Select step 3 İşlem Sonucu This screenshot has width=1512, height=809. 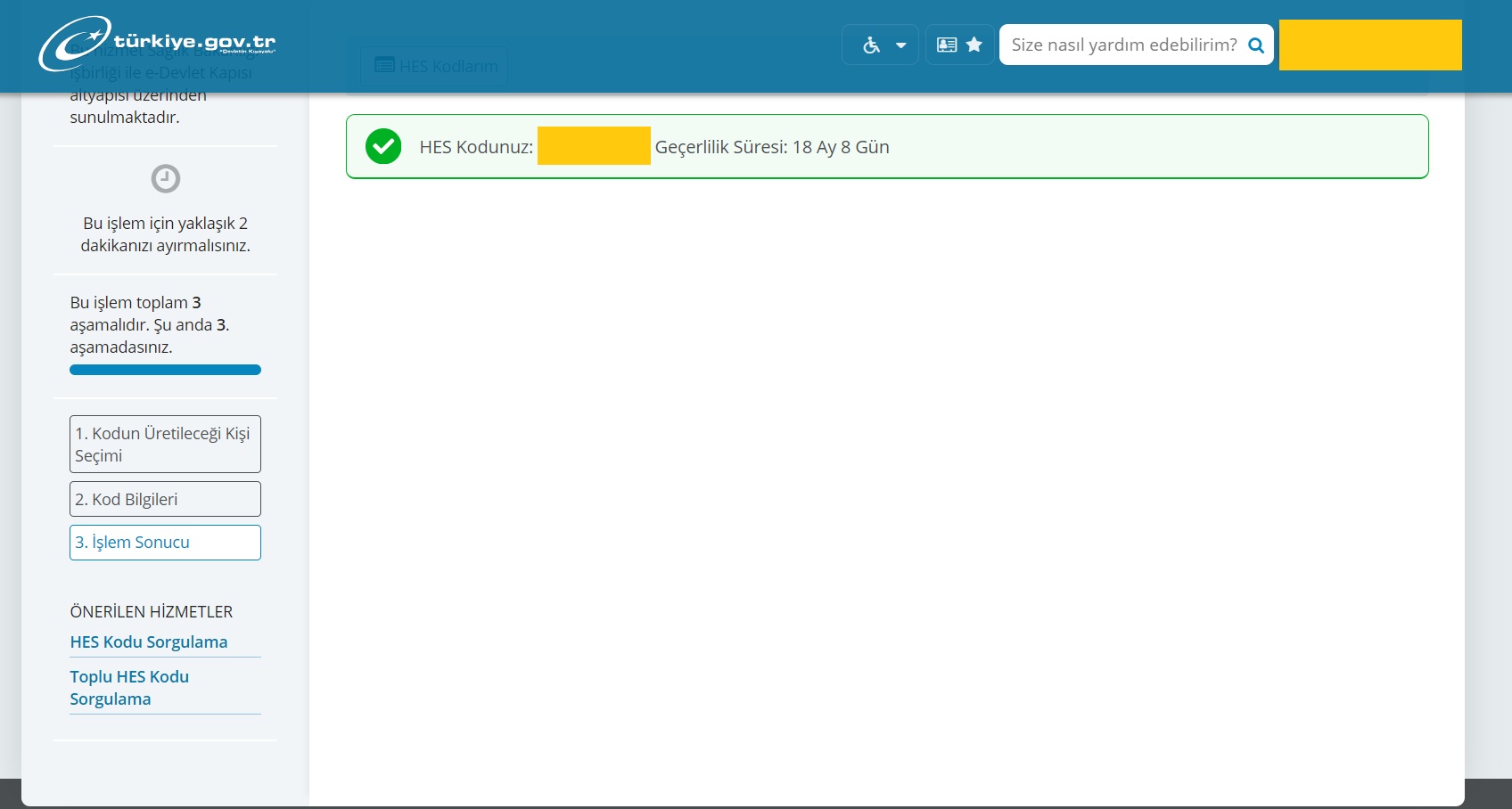165,543
